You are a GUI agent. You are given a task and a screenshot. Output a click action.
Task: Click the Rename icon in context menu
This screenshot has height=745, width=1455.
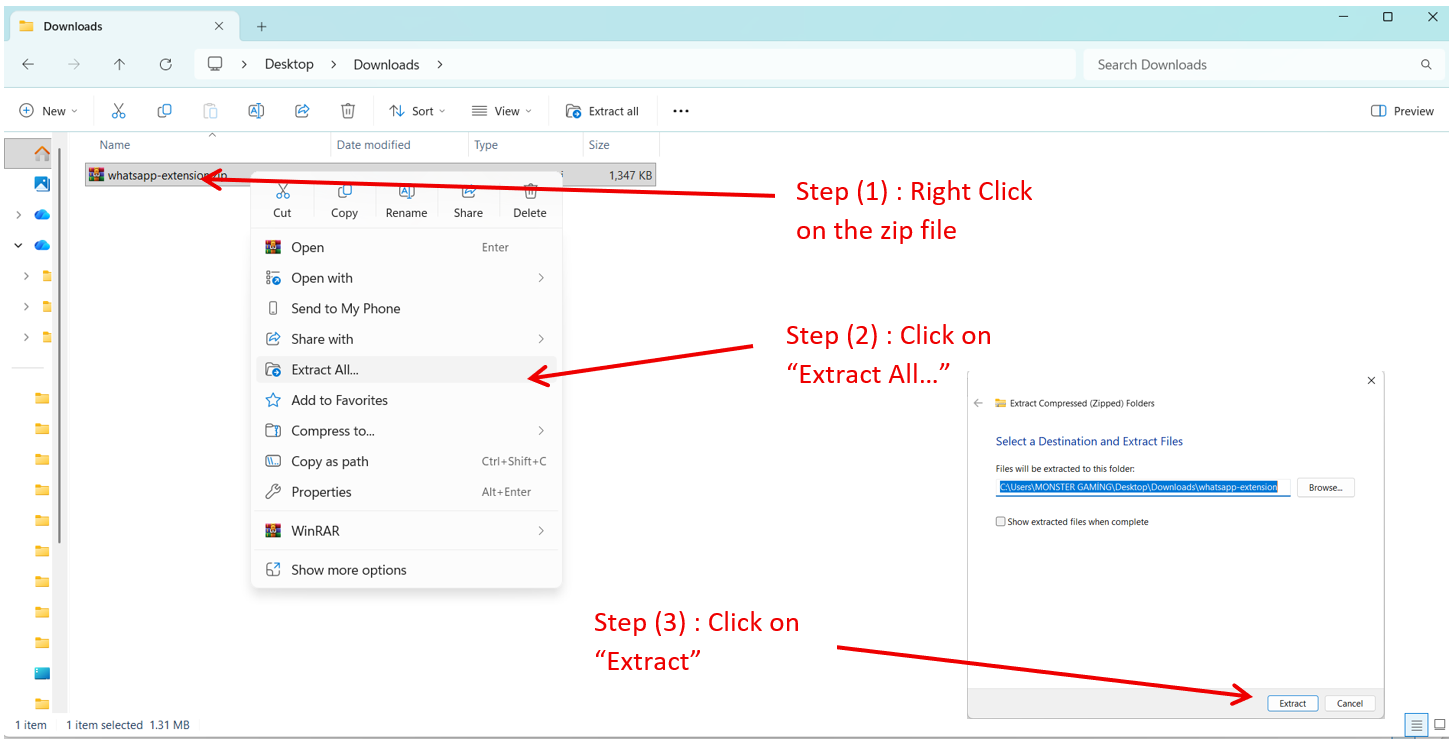406,193
